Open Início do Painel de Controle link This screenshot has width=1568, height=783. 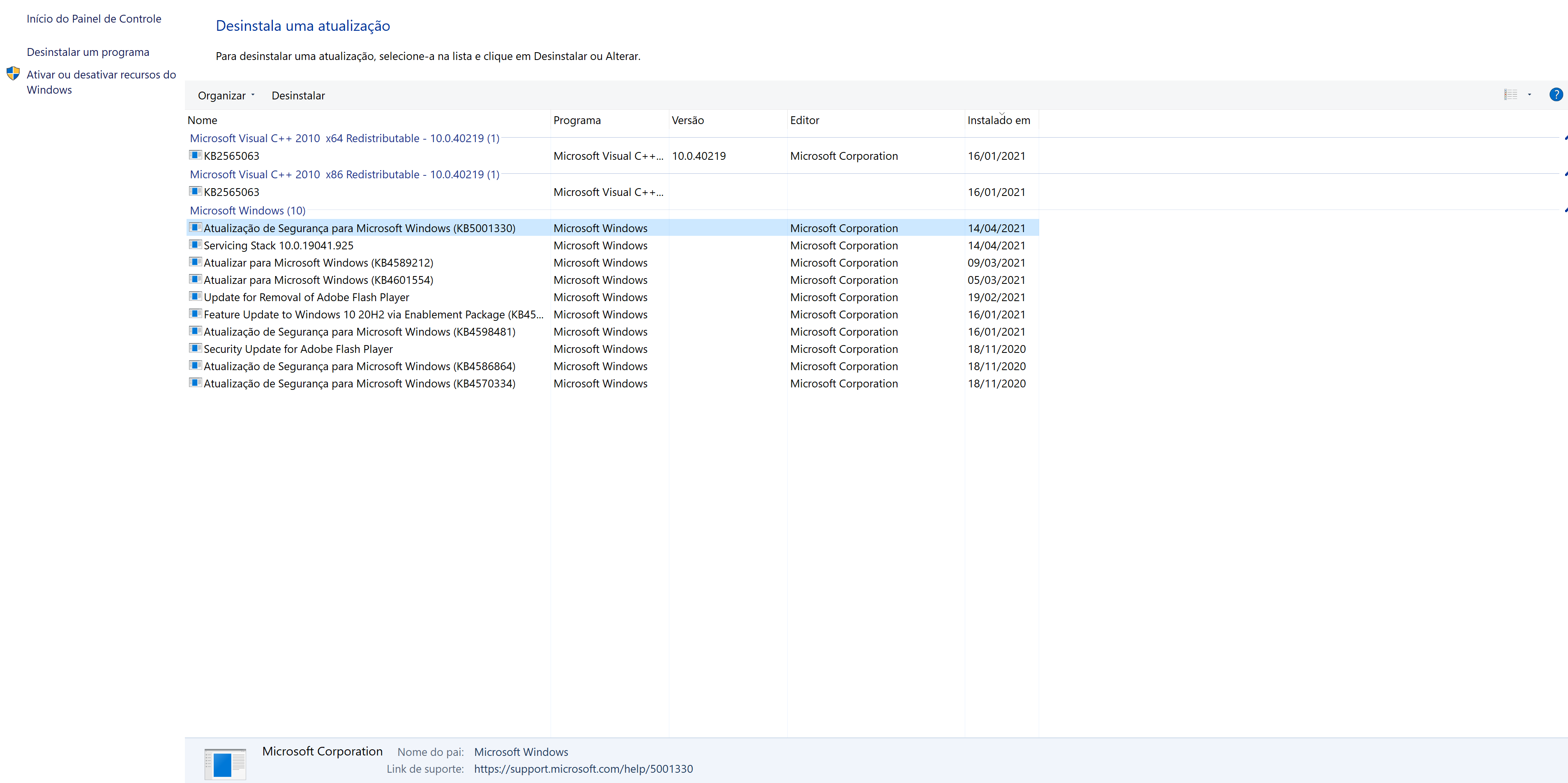94,19
